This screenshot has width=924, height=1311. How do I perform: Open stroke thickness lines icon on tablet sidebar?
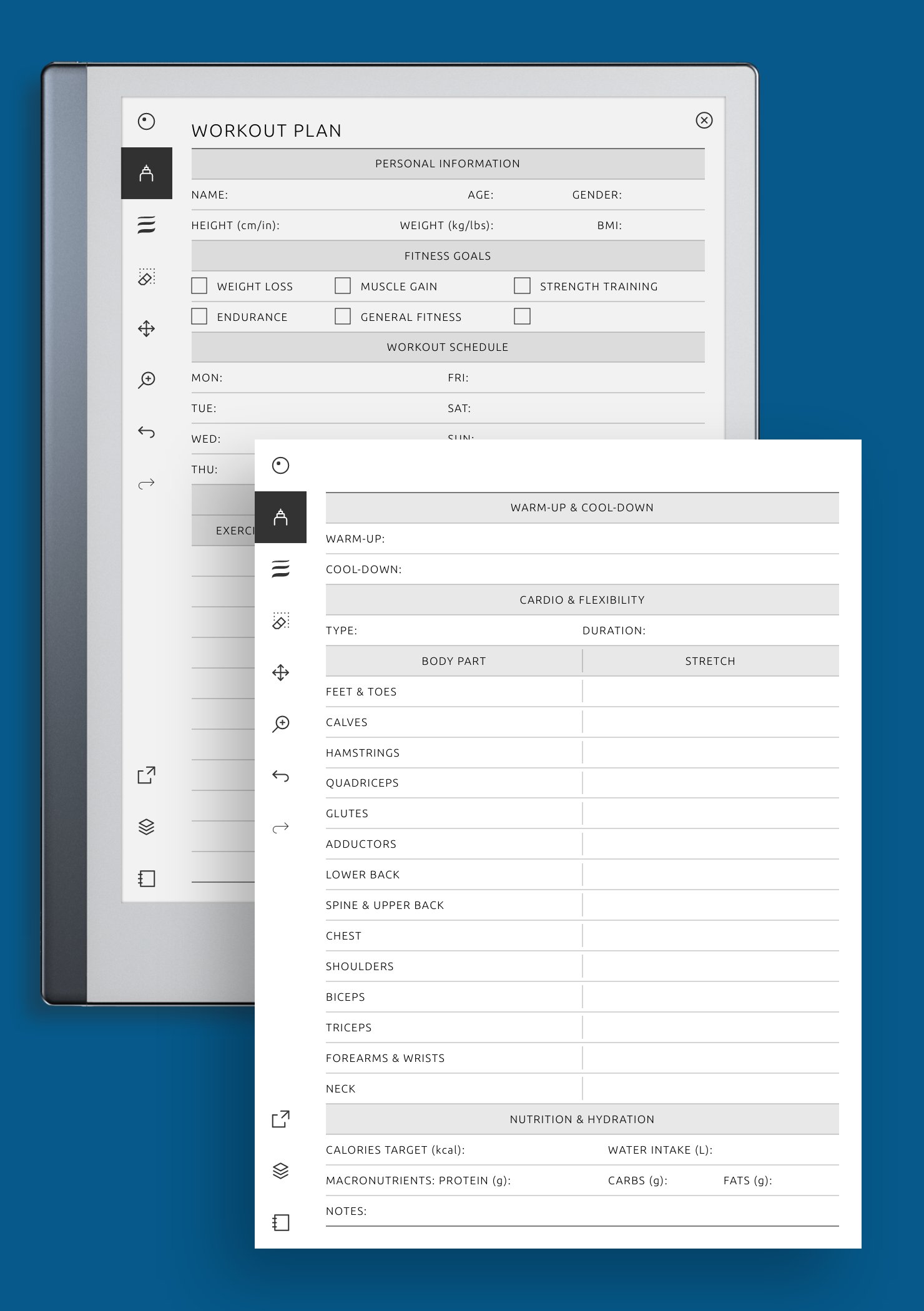pos(147,225)
